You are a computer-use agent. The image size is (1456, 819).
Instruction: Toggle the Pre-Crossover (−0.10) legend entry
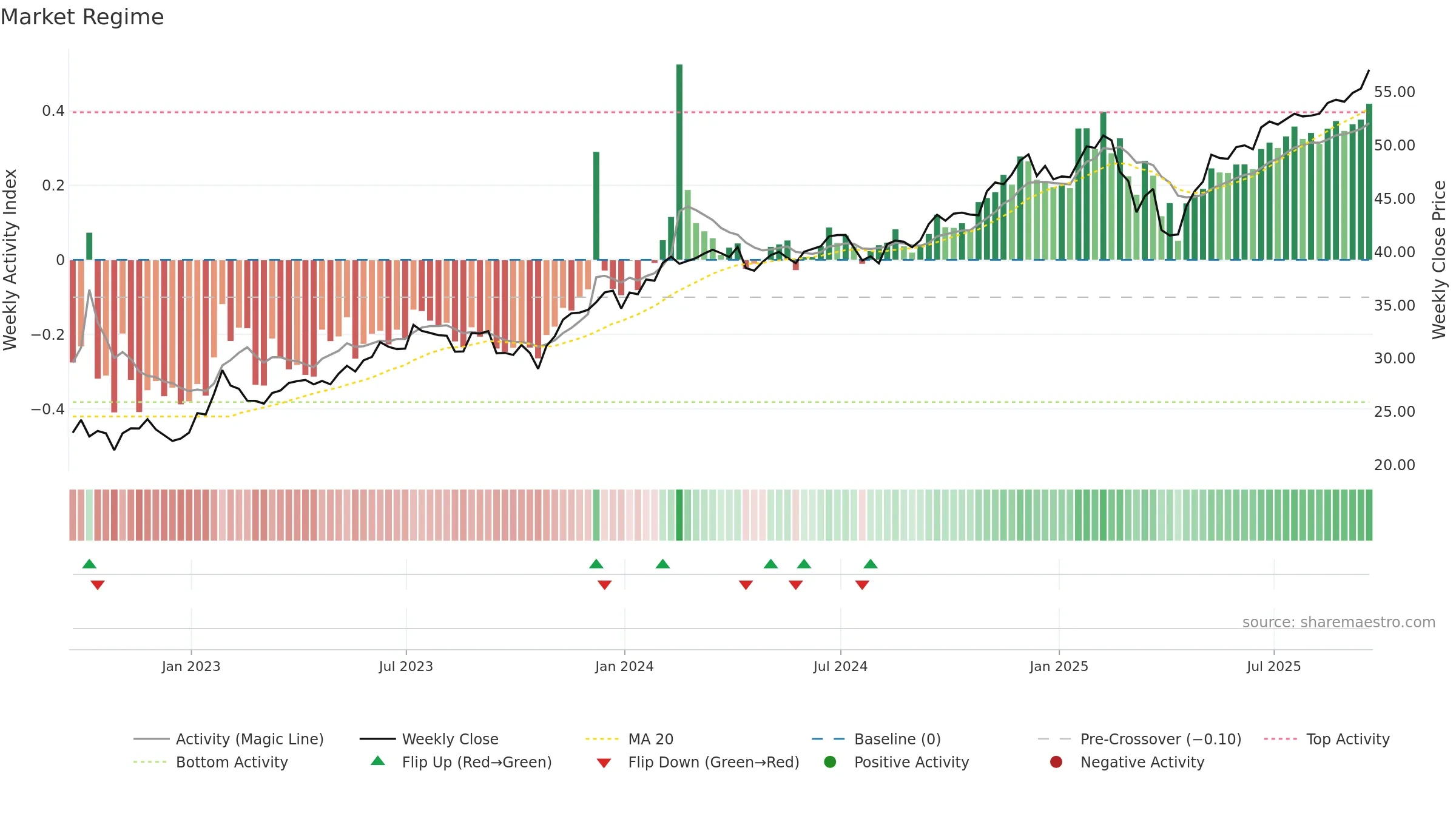click(1139, 739)
